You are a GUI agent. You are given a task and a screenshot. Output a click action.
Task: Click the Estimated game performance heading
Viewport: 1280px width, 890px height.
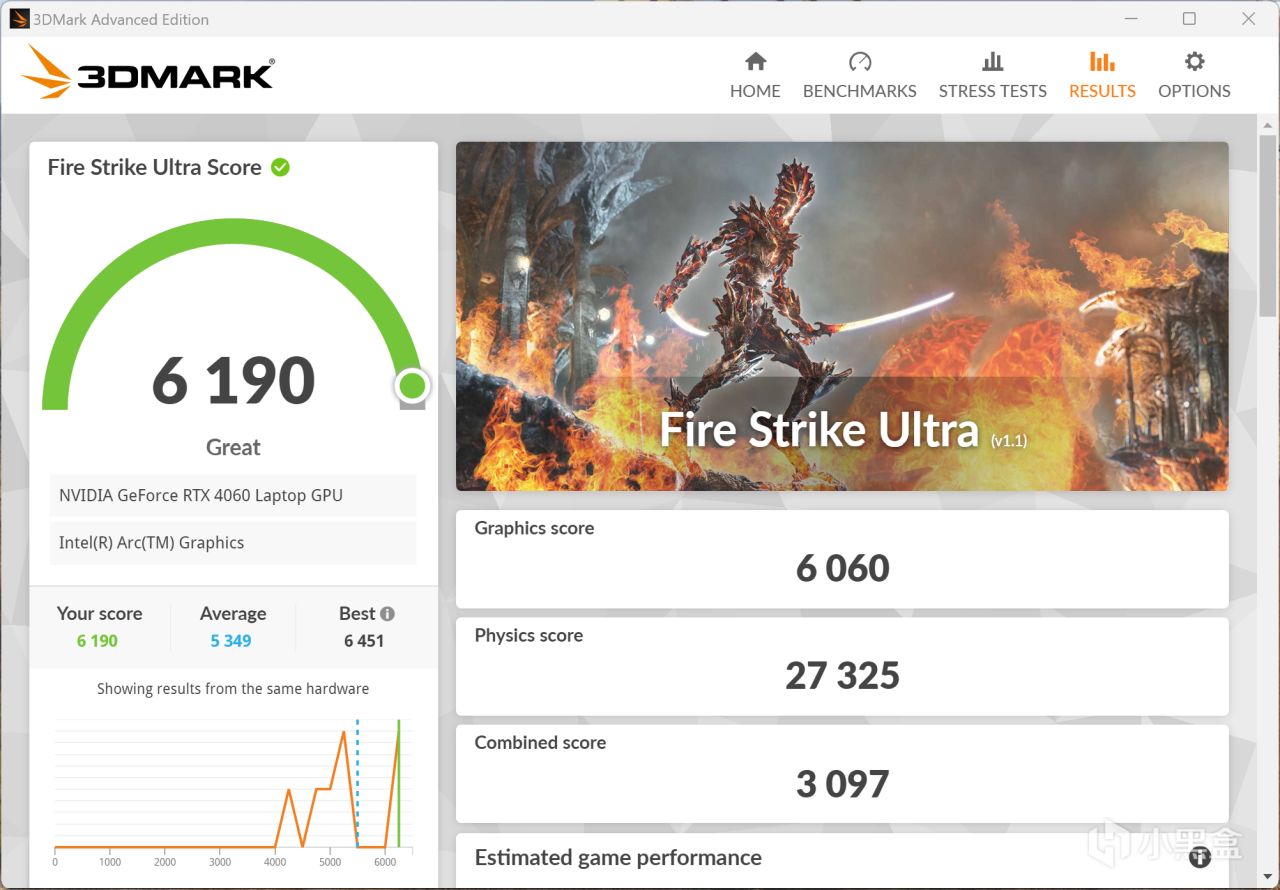[618, 858]
